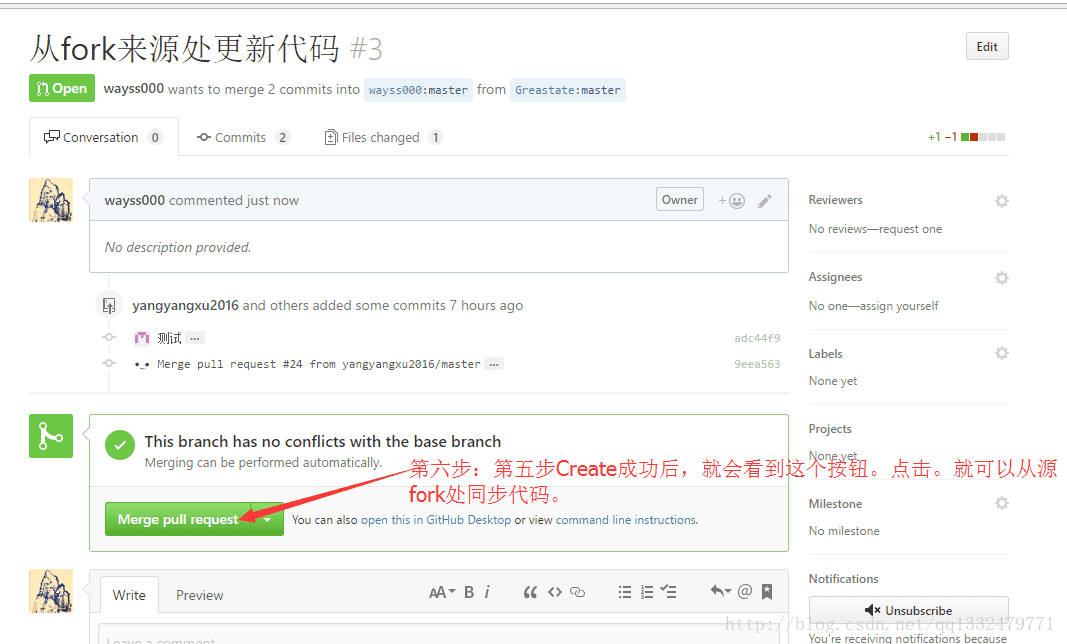Open command line instructions link
The image size is (1067, 644).
[x=626, y=520]
